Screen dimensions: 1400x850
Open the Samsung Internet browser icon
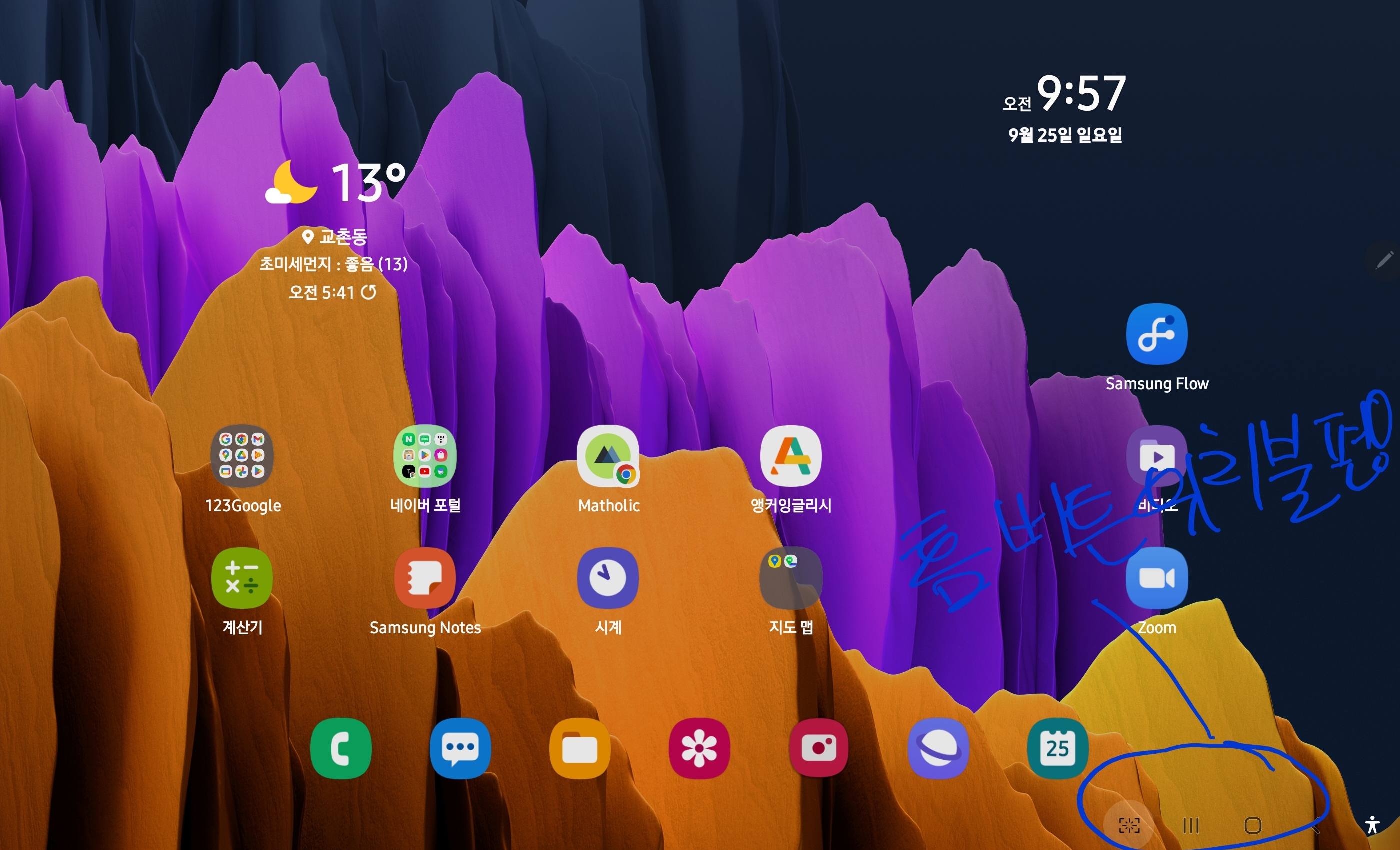(938, 749)
